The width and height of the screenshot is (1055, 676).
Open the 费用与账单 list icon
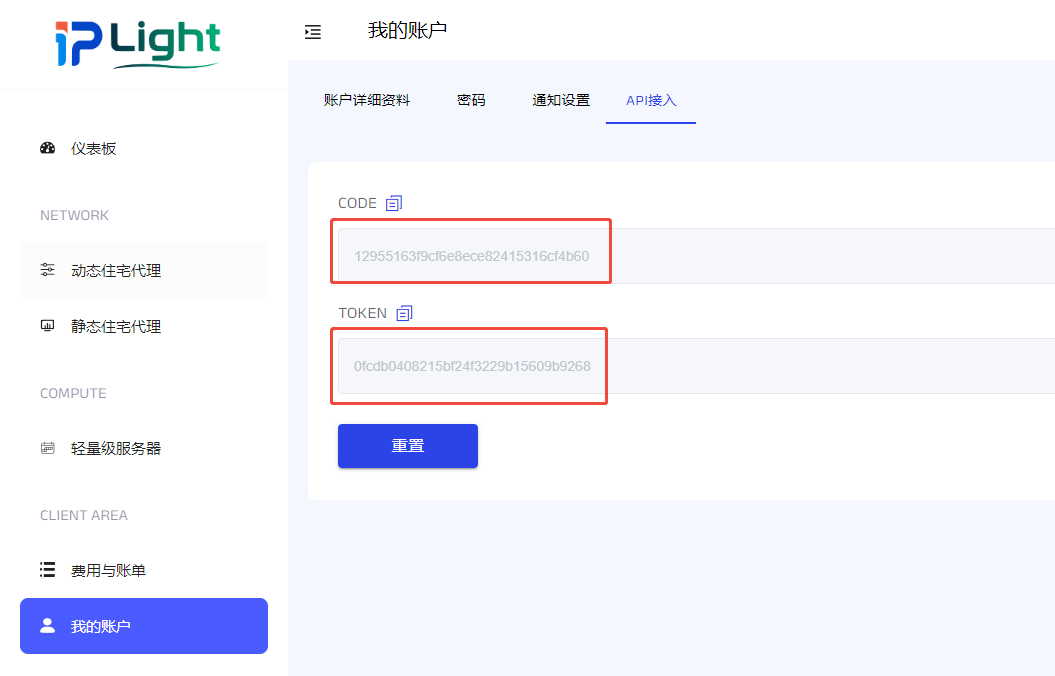[x=47, y=568]
